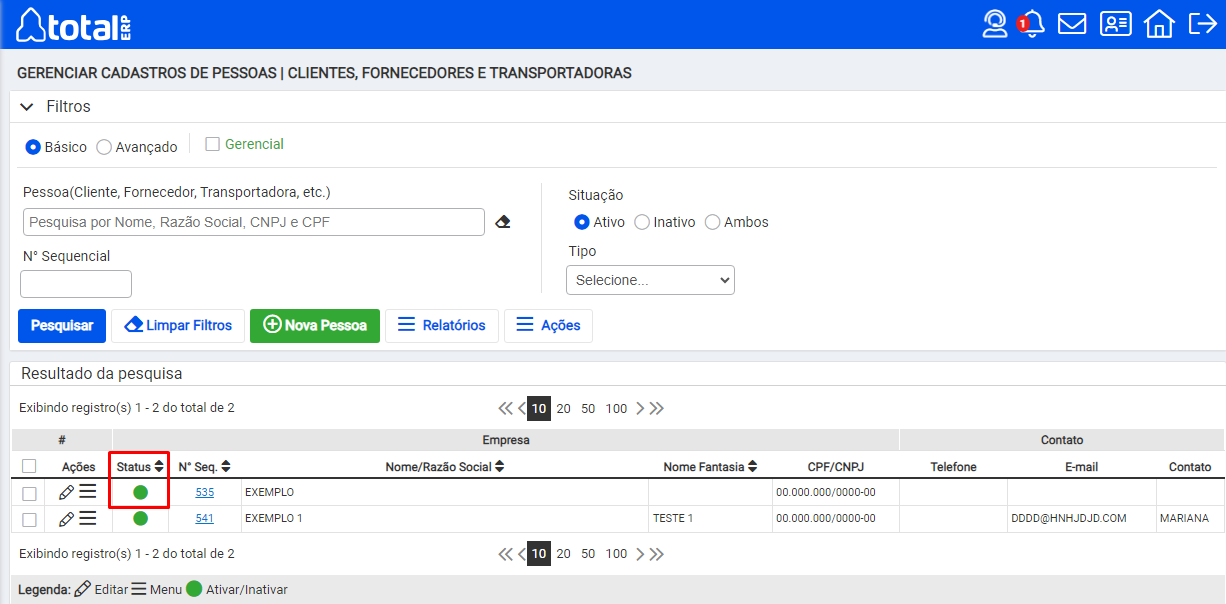Enable the Gerencial checkbox
Image resolution: width=1226 pixels, height=604 pixels.
pos(212,144)
